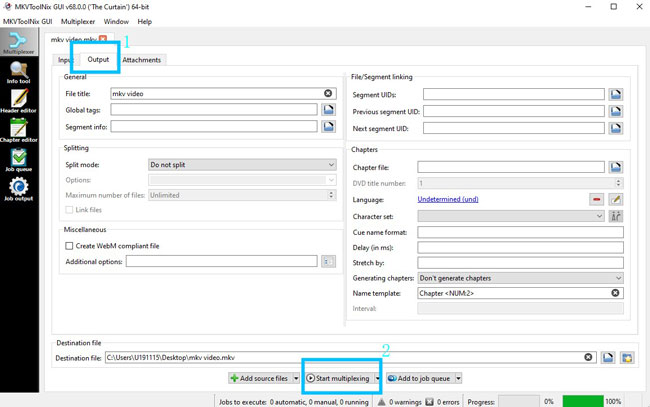Click the character set preview icon

[x=616, y=216]
